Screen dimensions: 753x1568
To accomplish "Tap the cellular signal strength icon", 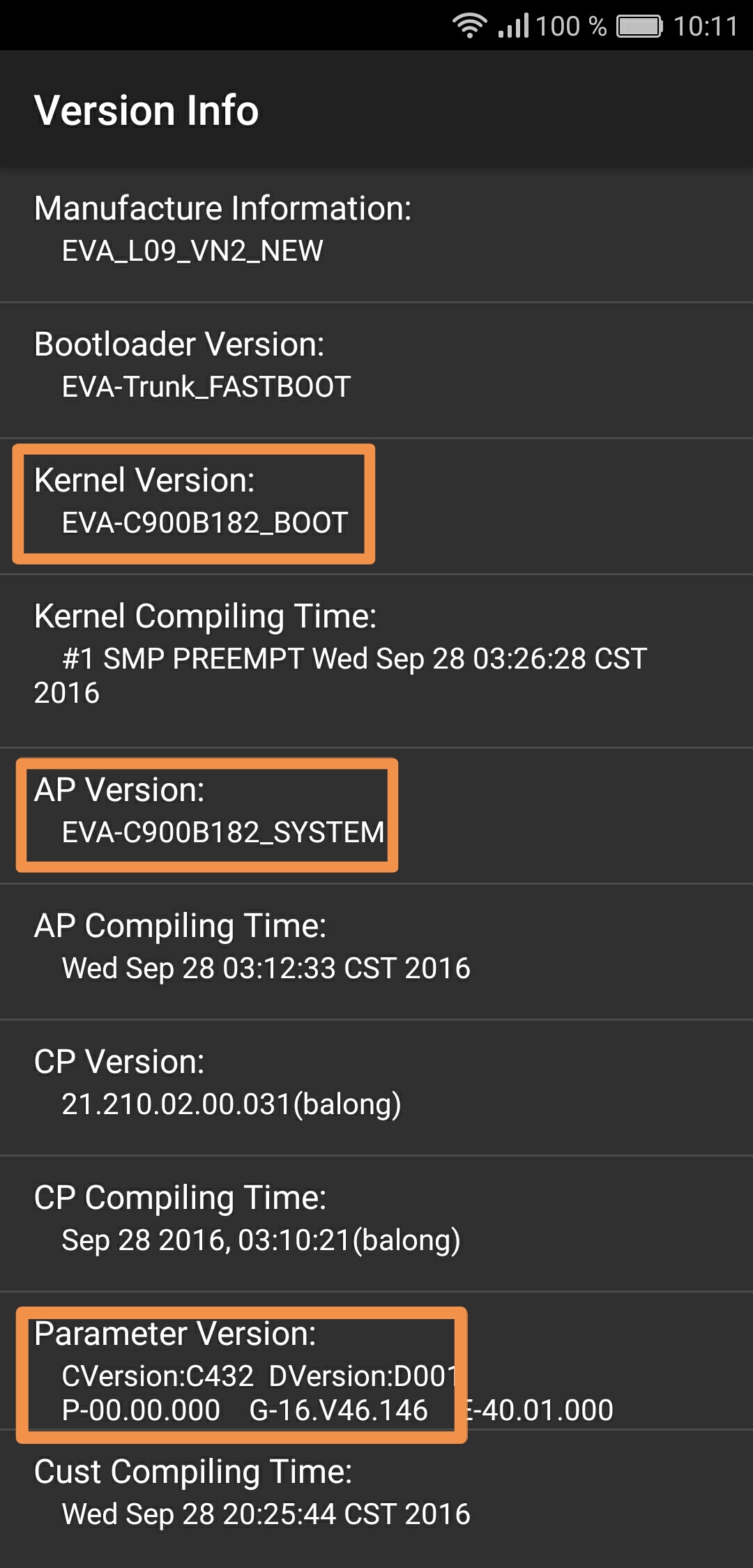I will pos(514,26).
